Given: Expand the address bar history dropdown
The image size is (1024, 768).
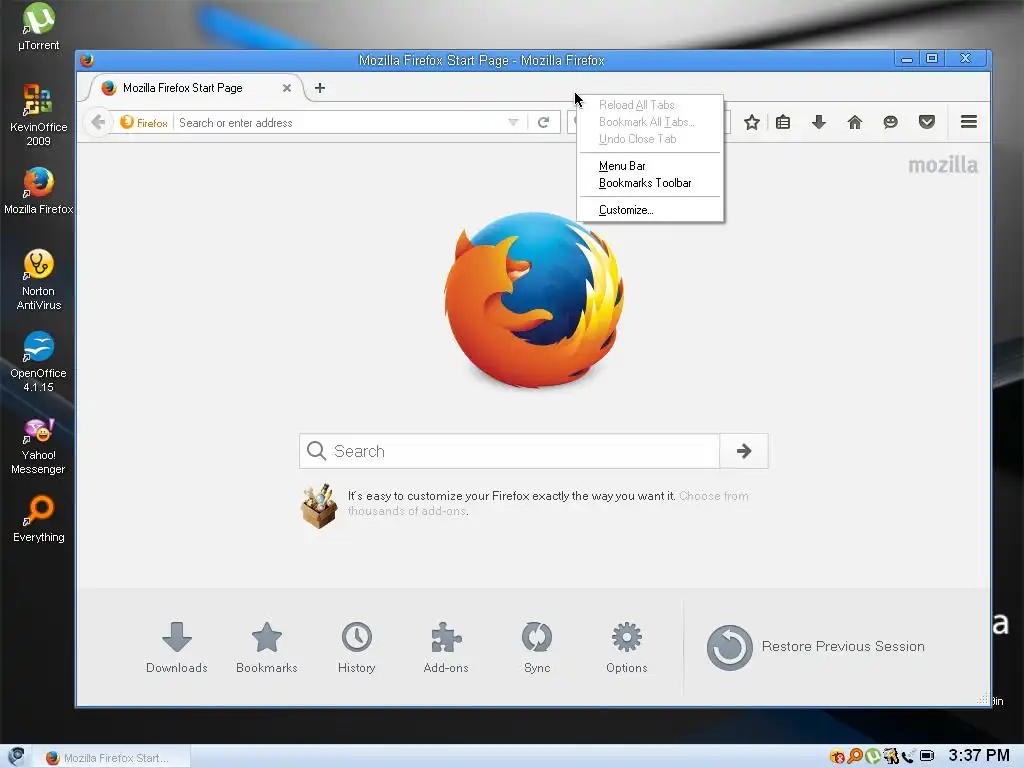Looking at the screenshot, I should point(513,122).
